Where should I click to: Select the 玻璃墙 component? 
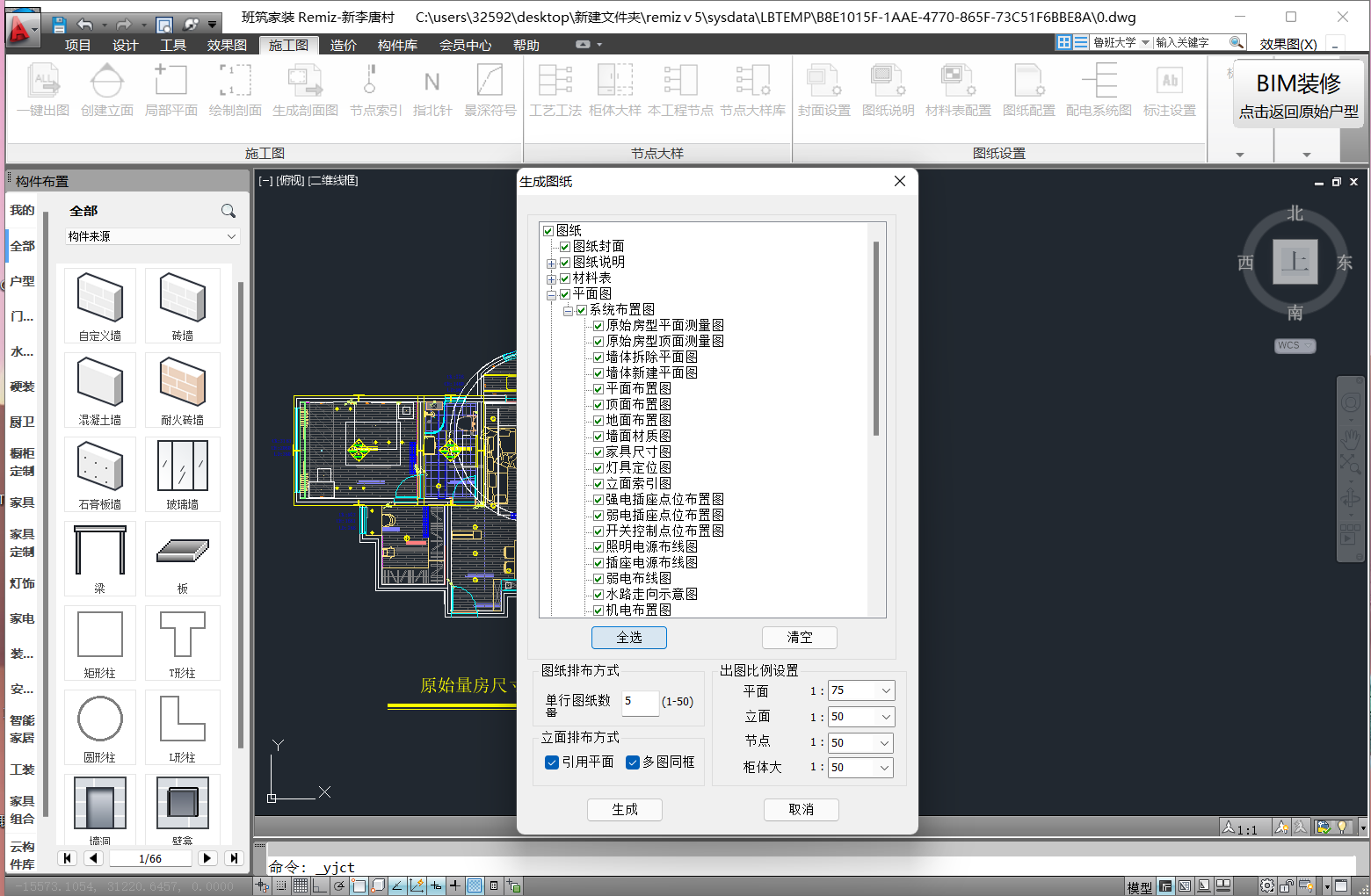pos(183,473)
